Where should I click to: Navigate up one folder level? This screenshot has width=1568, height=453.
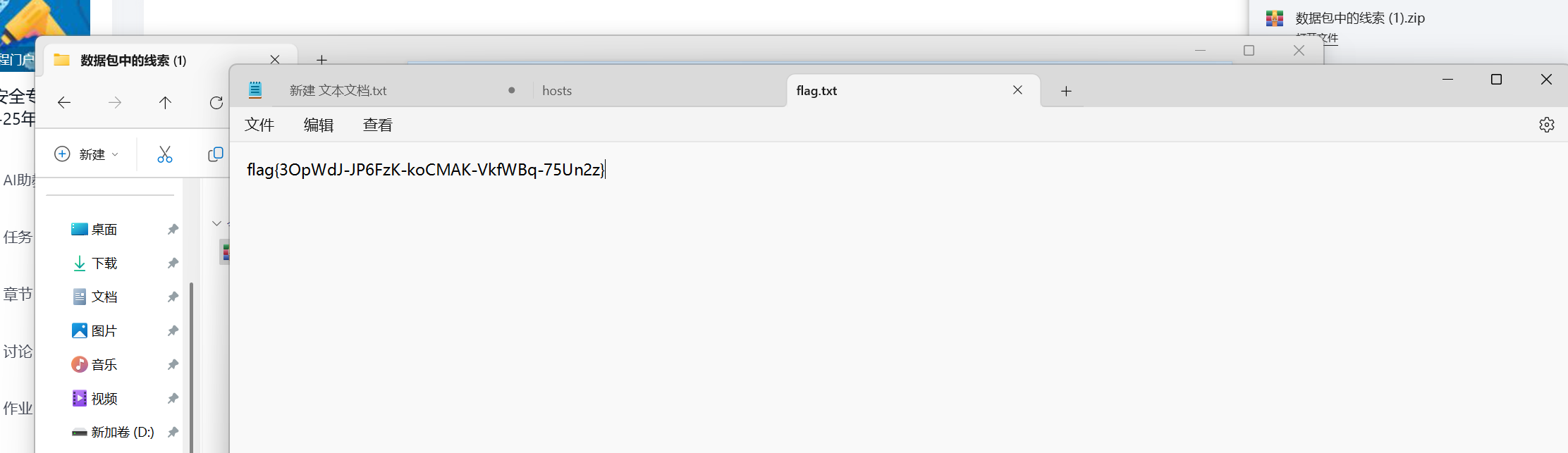pos(165,103)
